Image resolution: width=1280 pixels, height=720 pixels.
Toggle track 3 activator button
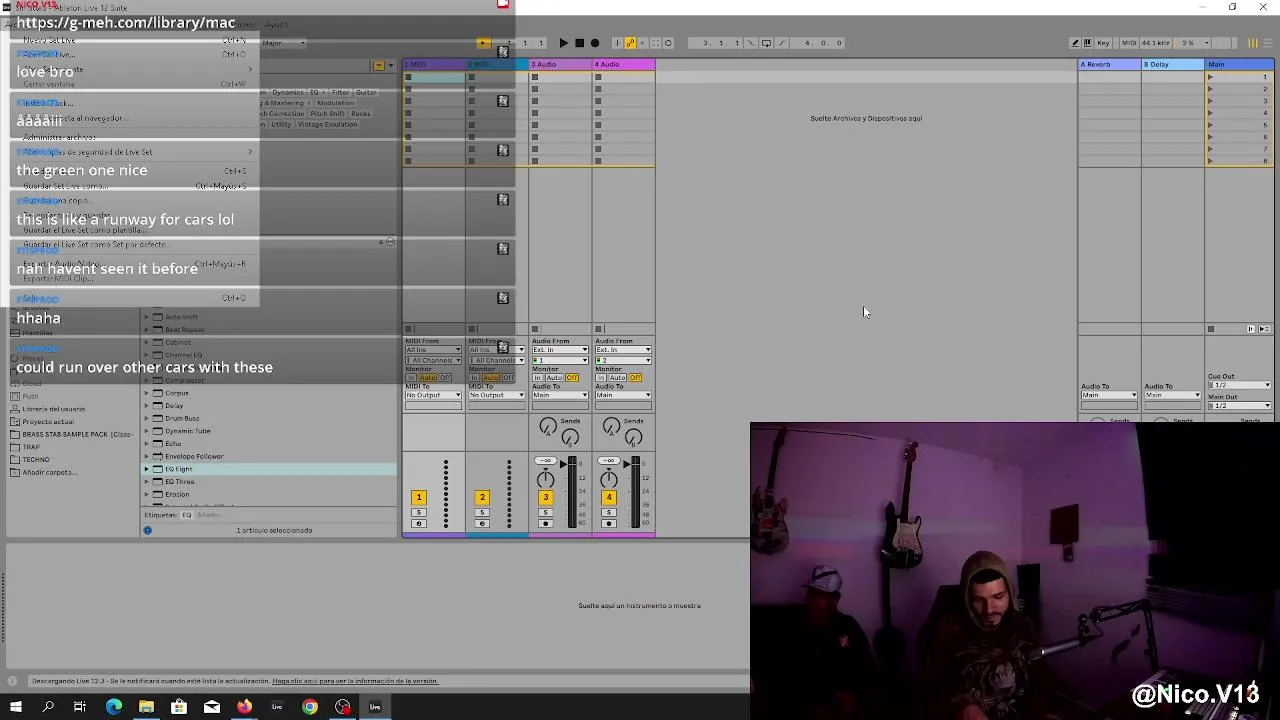pos(545,497)
